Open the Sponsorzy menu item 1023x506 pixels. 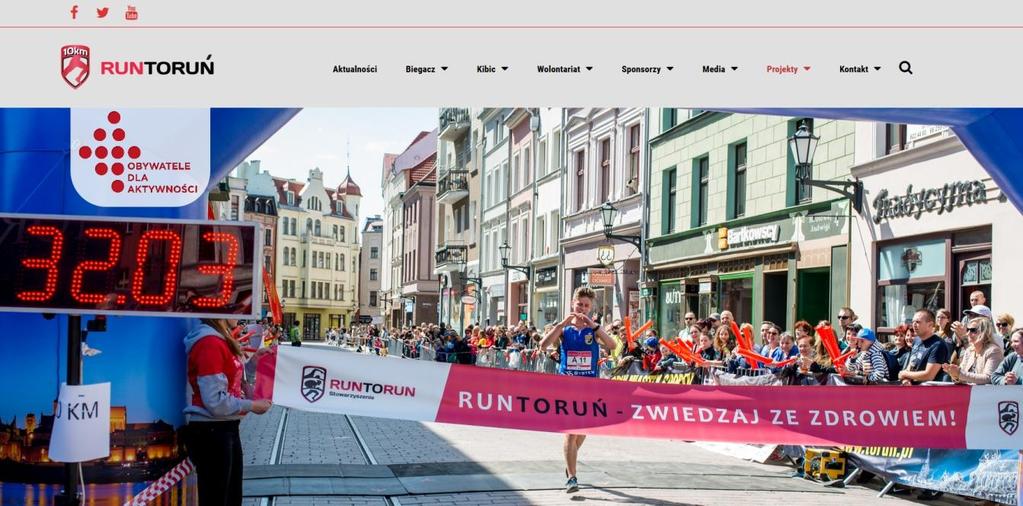coord(641,69)
